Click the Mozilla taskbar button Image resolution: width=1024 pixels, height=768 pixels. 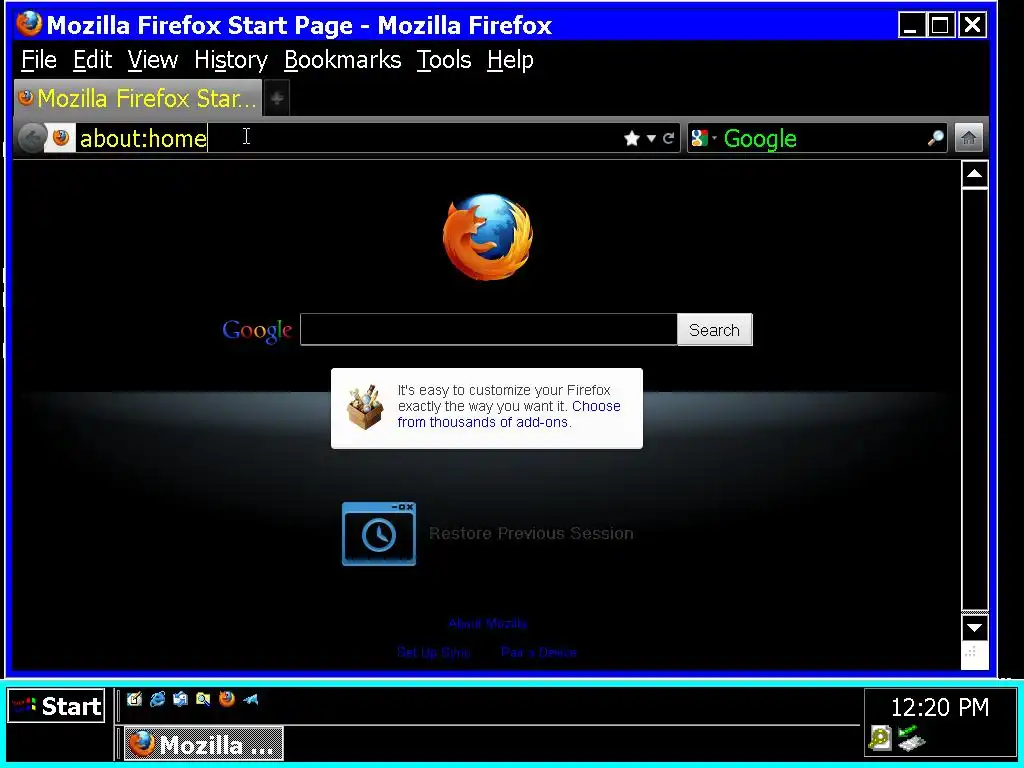coord(204,744)
